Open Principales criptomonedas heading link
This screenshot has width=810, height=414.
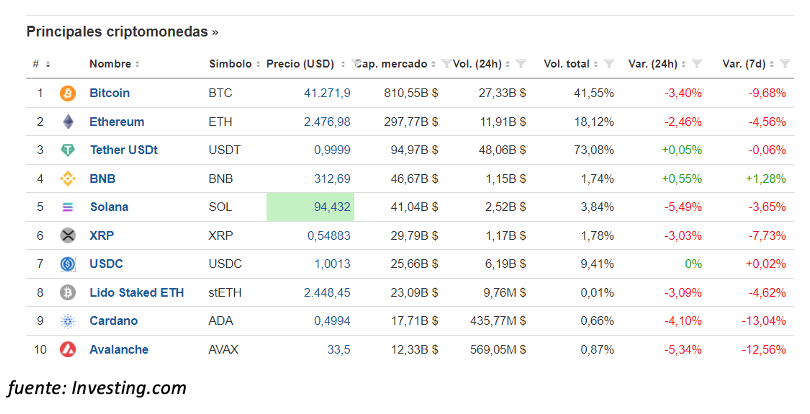(x=122, y=32)
